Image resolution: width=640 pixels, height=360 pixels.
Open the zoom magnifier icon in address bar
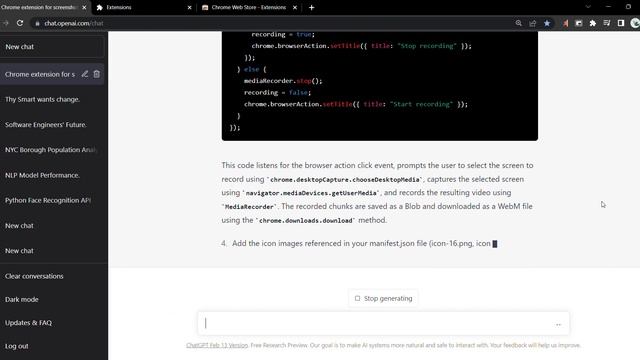click(518, 23)
